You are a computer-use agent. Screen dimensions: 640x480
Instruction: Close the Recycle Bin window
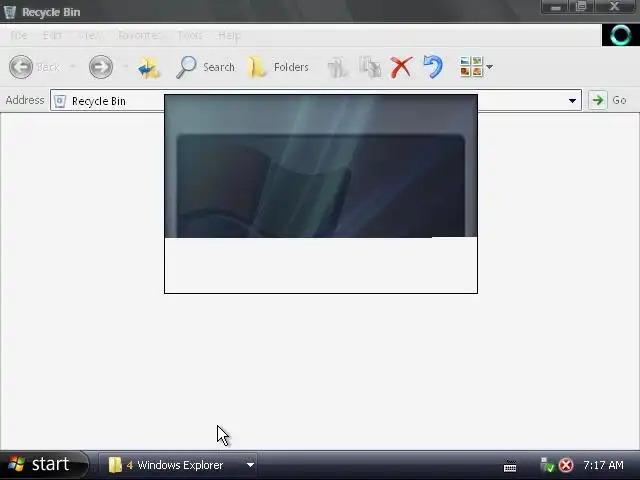pos(615,7)
